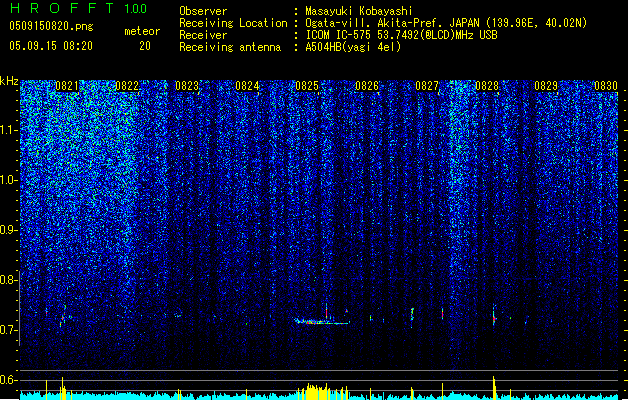Click the 0822 time marker
The image size is (629, 400).
point(127,86)
